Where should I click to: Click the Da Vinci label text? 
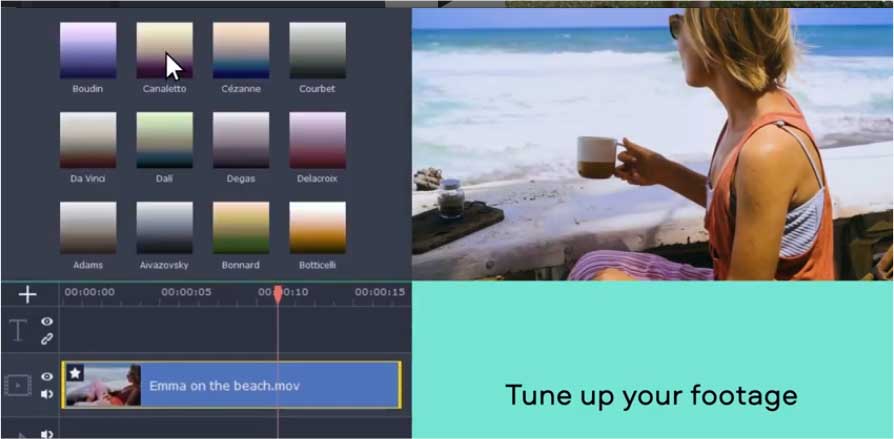point(88,178)
